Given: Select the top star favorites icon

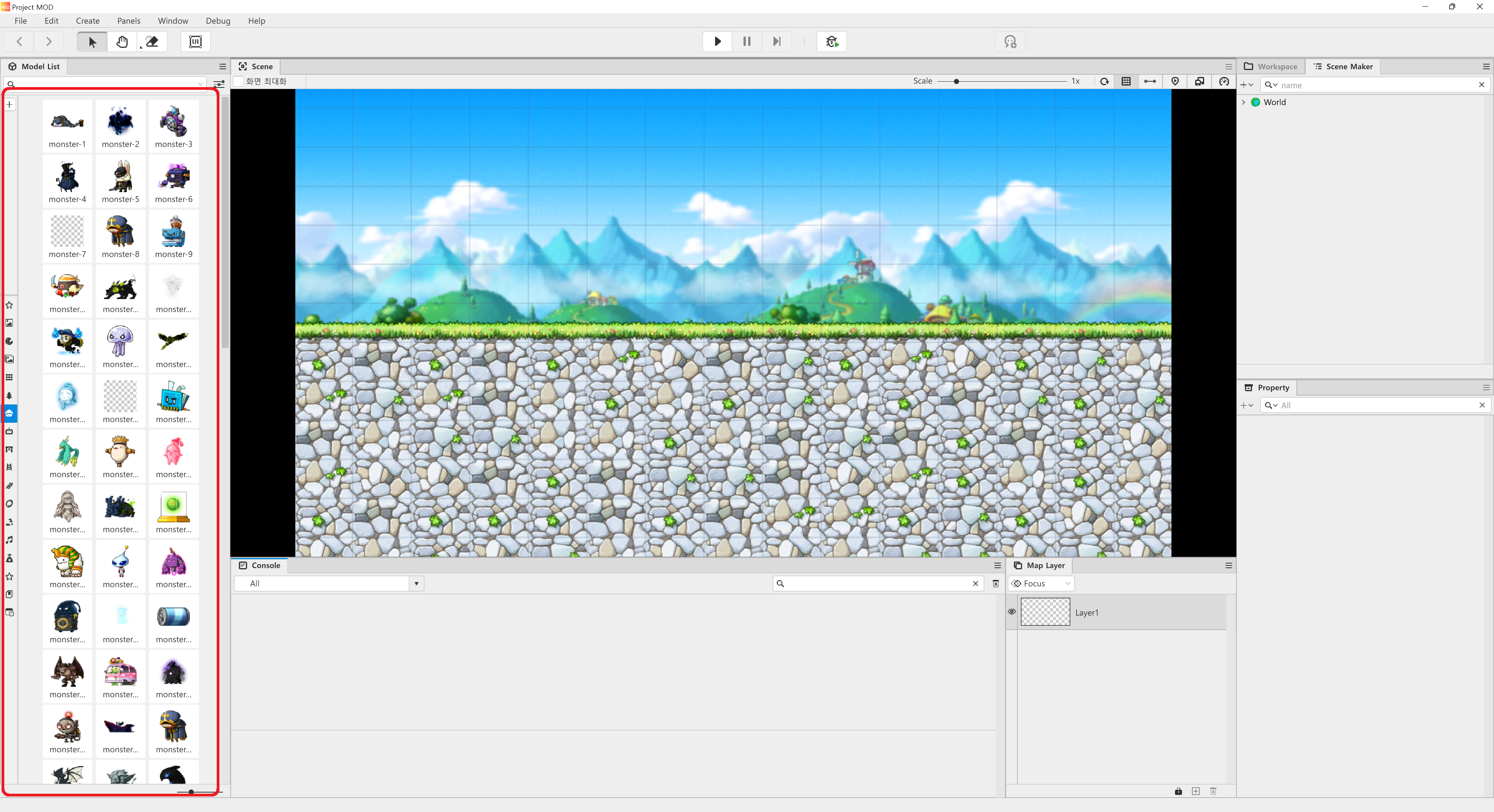Looking at the screenshot, I should 9,305.
